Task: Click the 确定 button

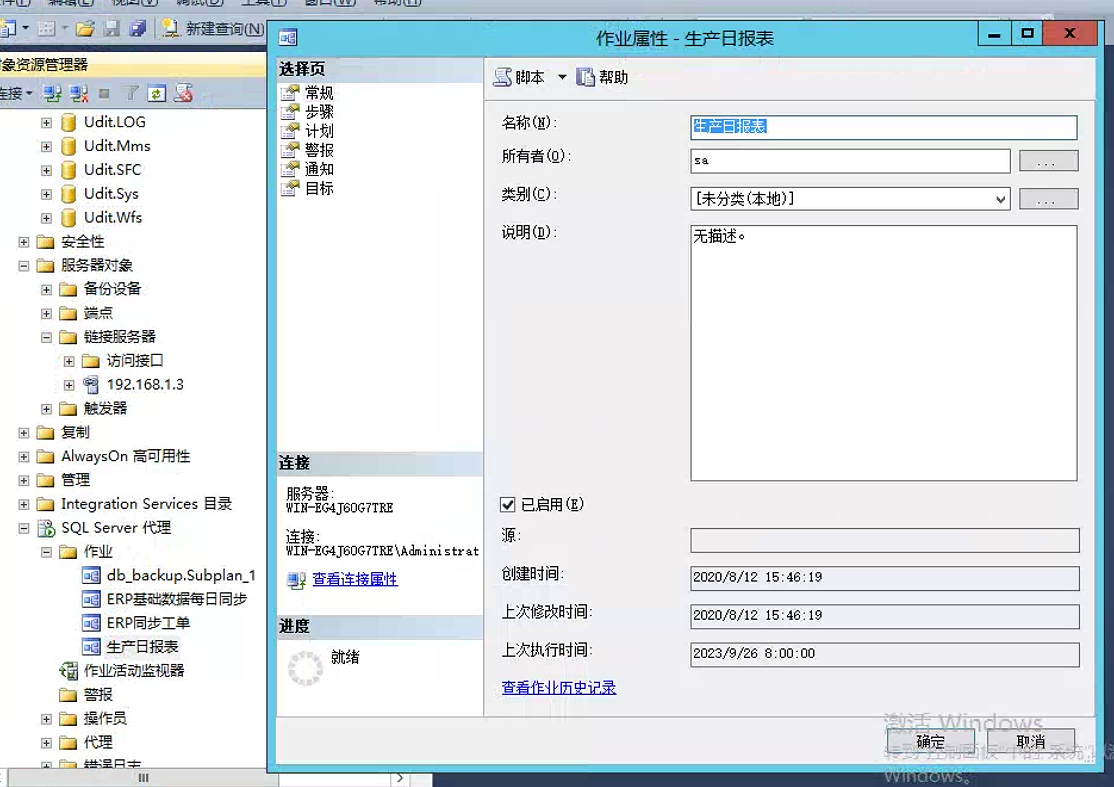Action: 930,742
